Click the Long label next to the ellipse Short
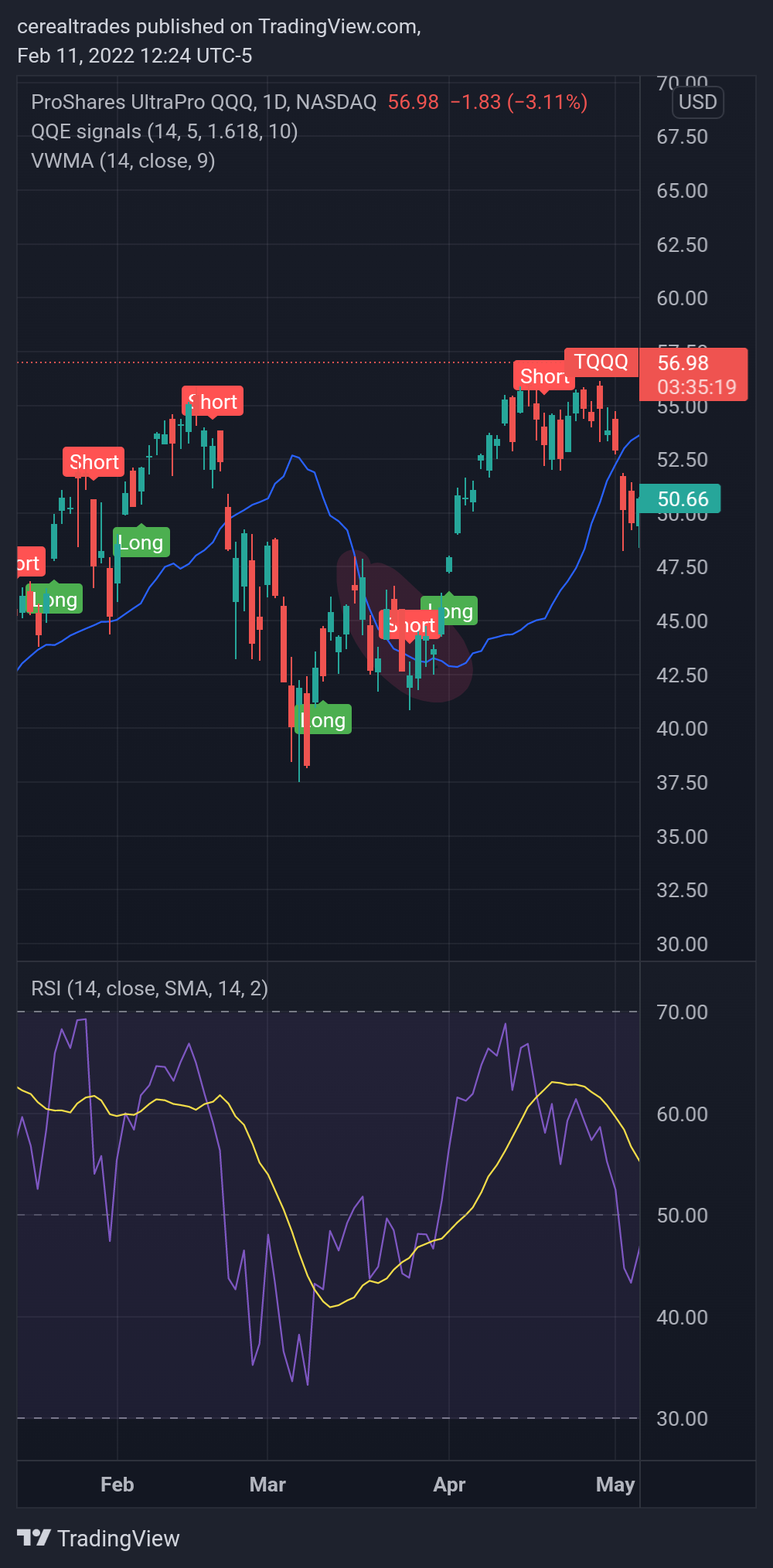 click(x=451, y=611)
